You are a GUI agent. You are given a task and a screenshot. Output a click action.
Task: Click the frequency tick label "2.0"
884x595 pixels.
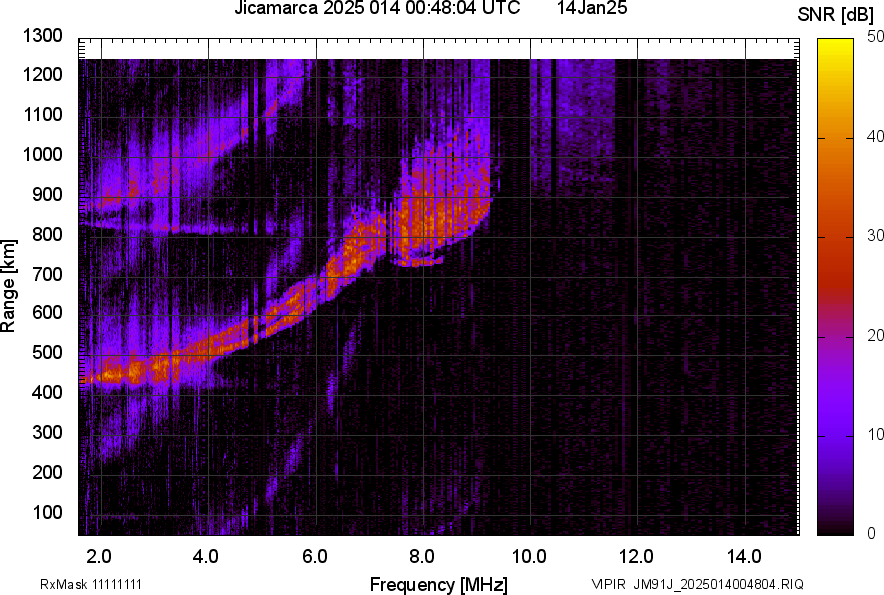[x=99, y=557]
